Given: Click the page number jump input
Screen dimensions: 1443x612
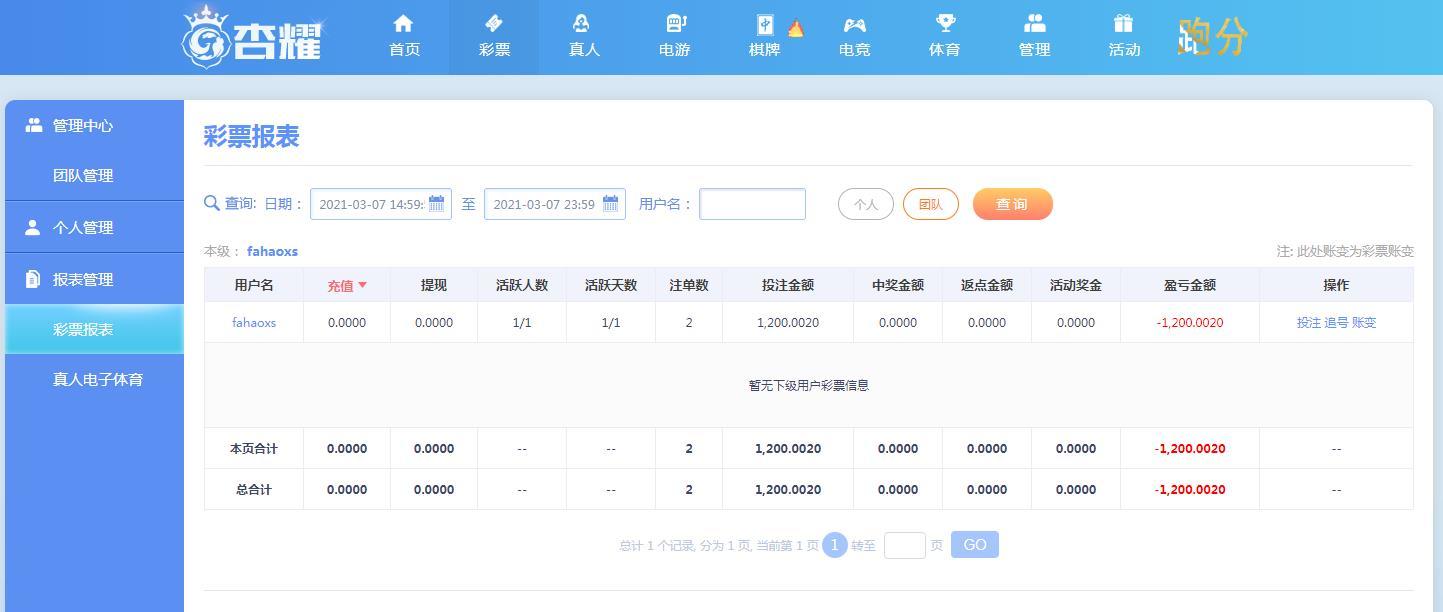Looking at the screenshot, I should coord(905,545).
